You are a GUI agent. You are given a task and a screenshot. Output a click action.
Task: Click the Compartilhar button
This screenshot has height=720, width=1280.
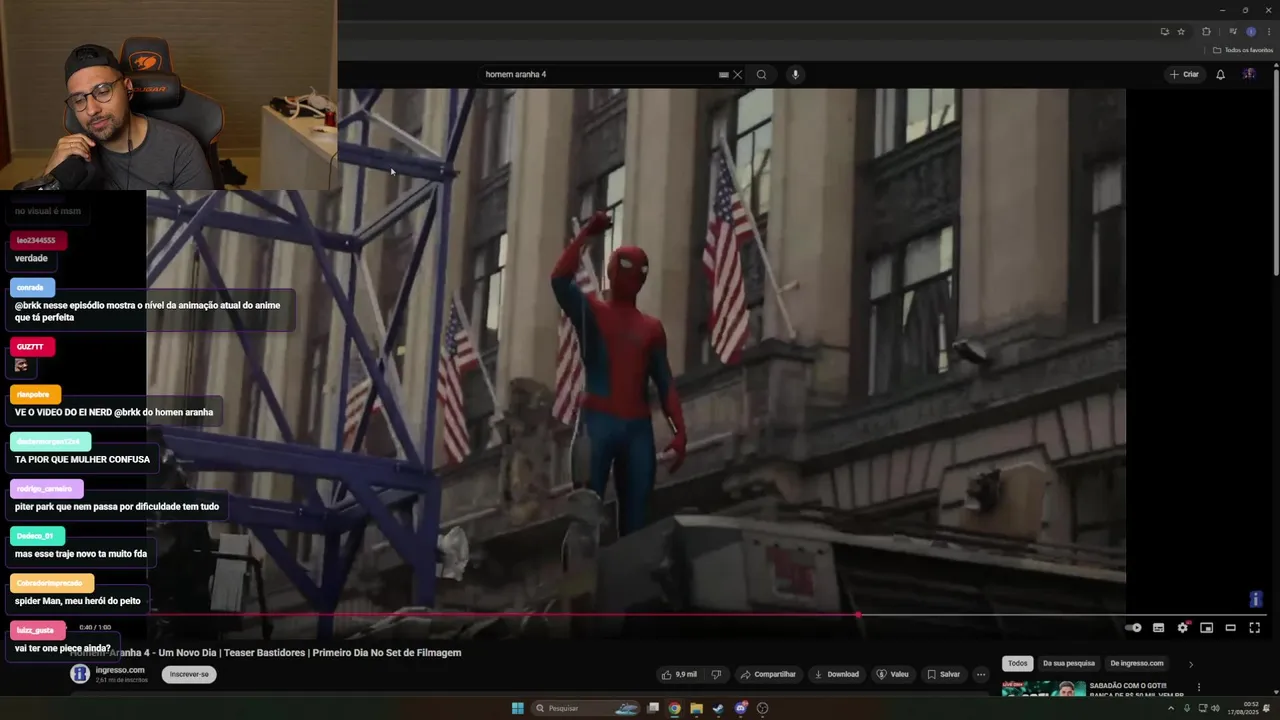coord(768,674)
